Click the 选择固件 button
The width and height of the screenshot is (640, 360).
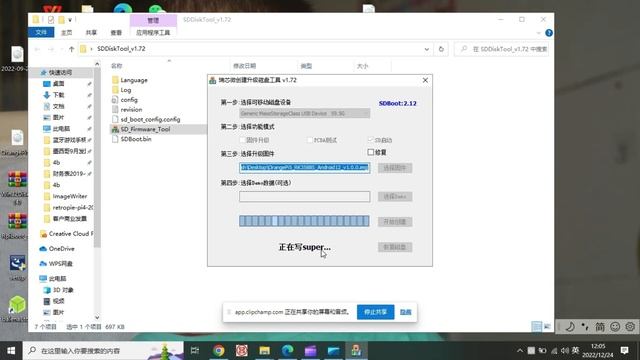tap(395, 168)
